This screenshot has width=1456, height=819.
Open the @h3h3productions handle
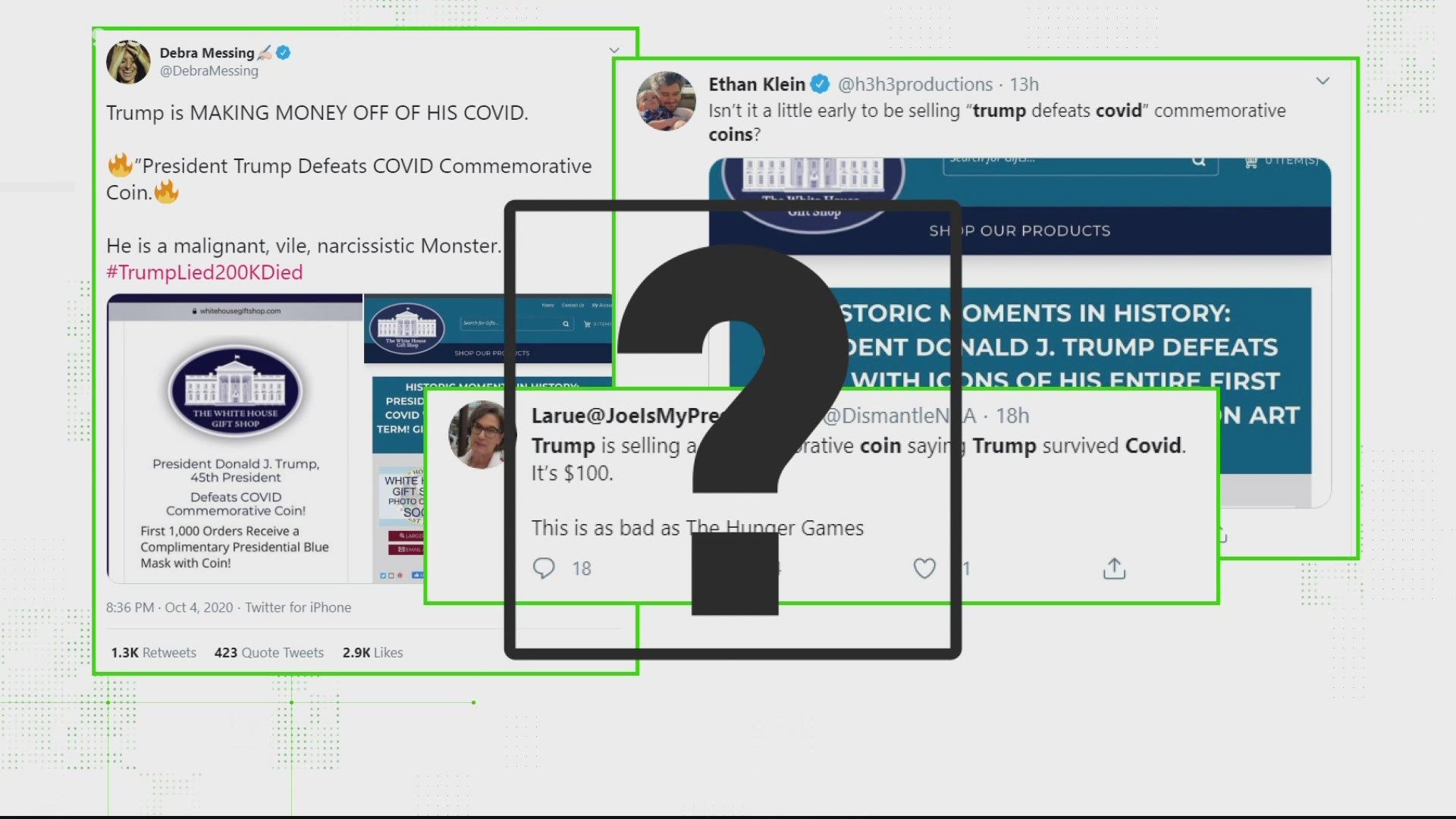point(915,84)
